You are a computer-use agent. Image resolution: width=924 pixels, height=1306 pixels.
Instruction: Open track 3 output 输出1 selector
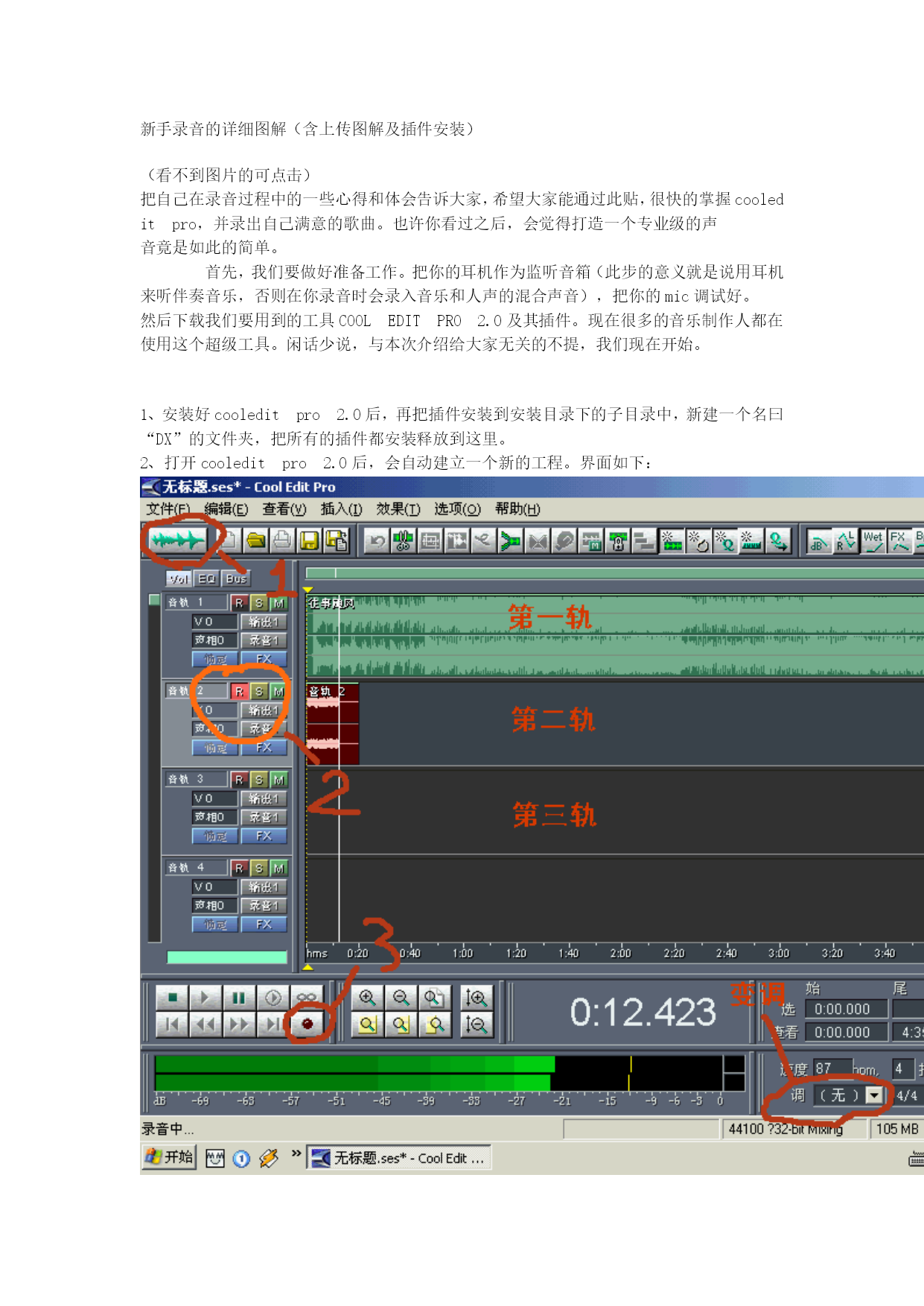[264, 799]
